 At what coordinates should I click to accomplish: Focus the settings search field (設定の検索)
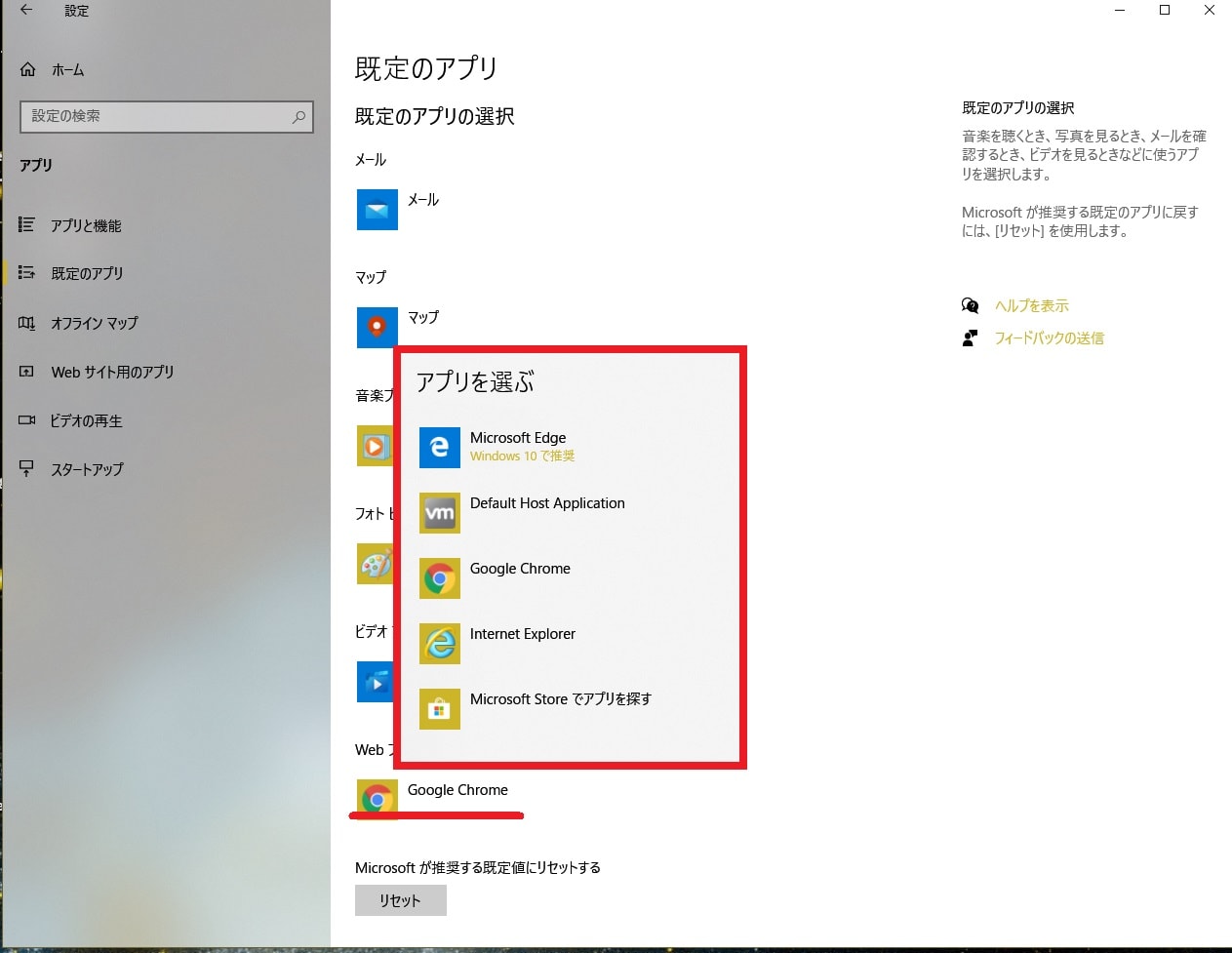click(x=167, y=117)
